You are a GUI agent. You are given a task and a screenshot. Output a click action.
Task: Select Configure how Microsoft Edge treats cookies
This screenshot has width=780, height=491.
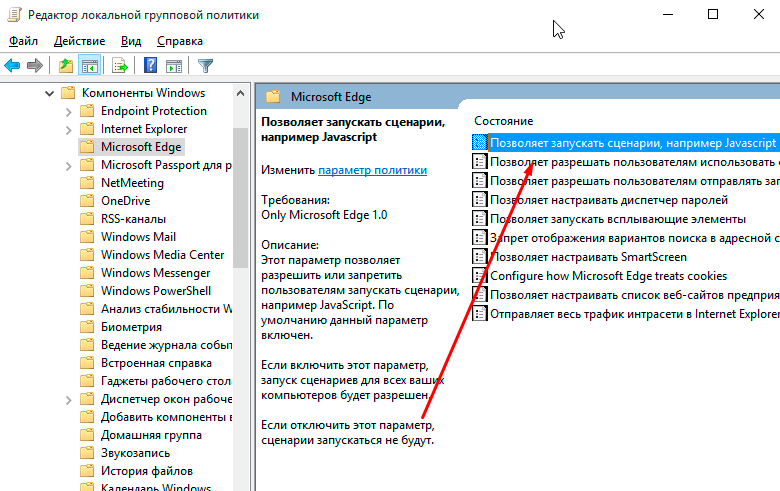608,276
